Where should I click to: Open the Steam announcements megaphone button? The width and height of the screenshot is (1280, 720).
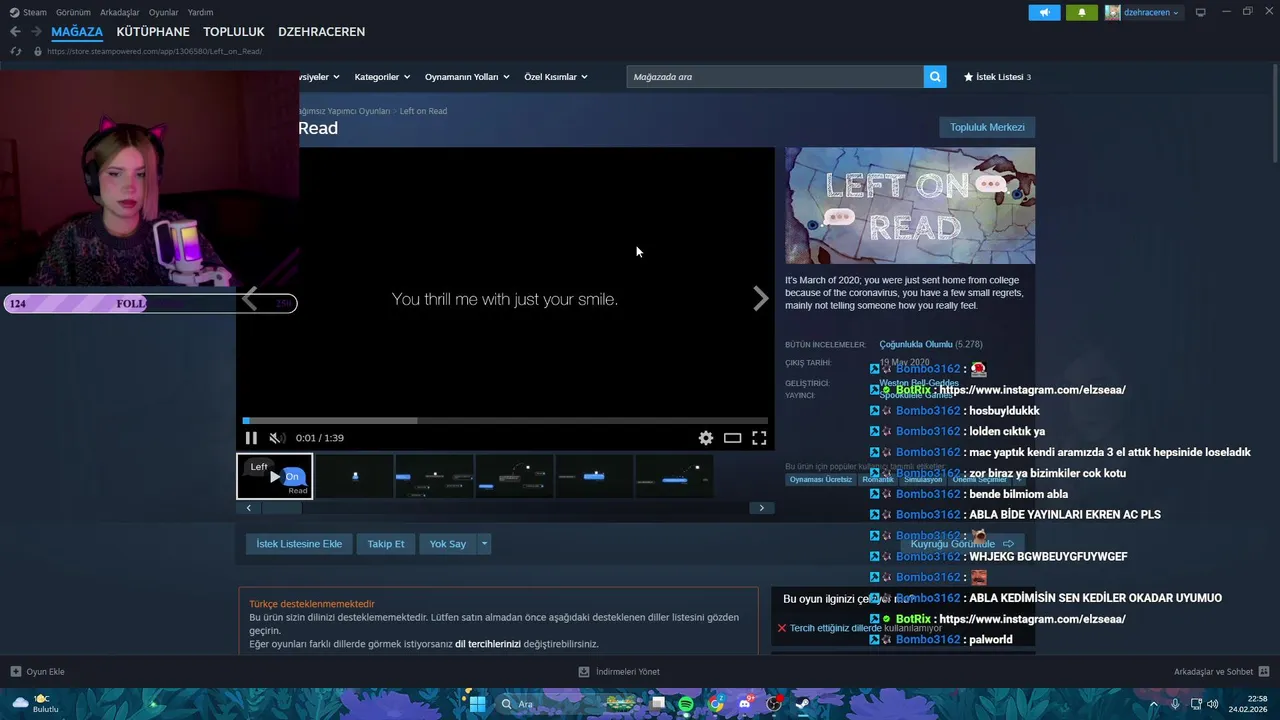(1044, 13)
